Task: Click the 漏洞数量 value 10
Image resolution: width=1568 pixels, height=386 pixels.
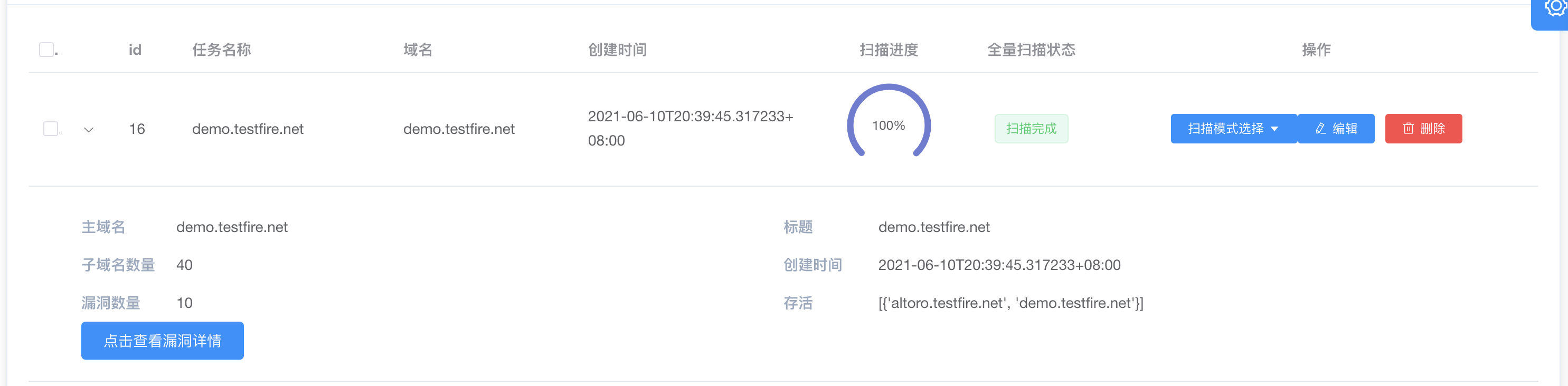Action: pyautogui.click(x=184, y=303)
